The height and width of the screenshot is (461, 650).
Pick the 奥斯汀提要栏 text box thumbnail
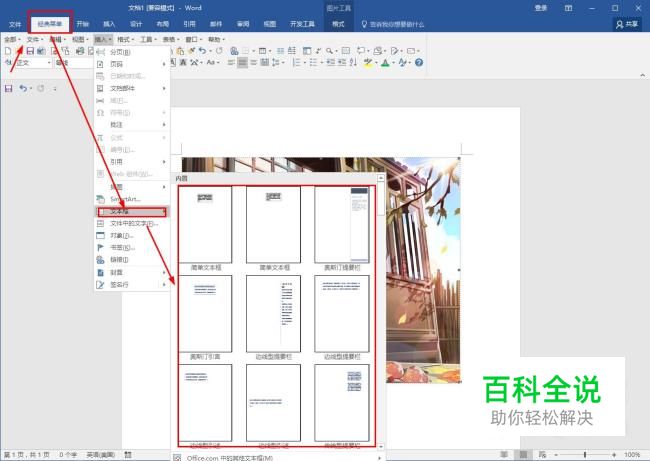[342, 224]
